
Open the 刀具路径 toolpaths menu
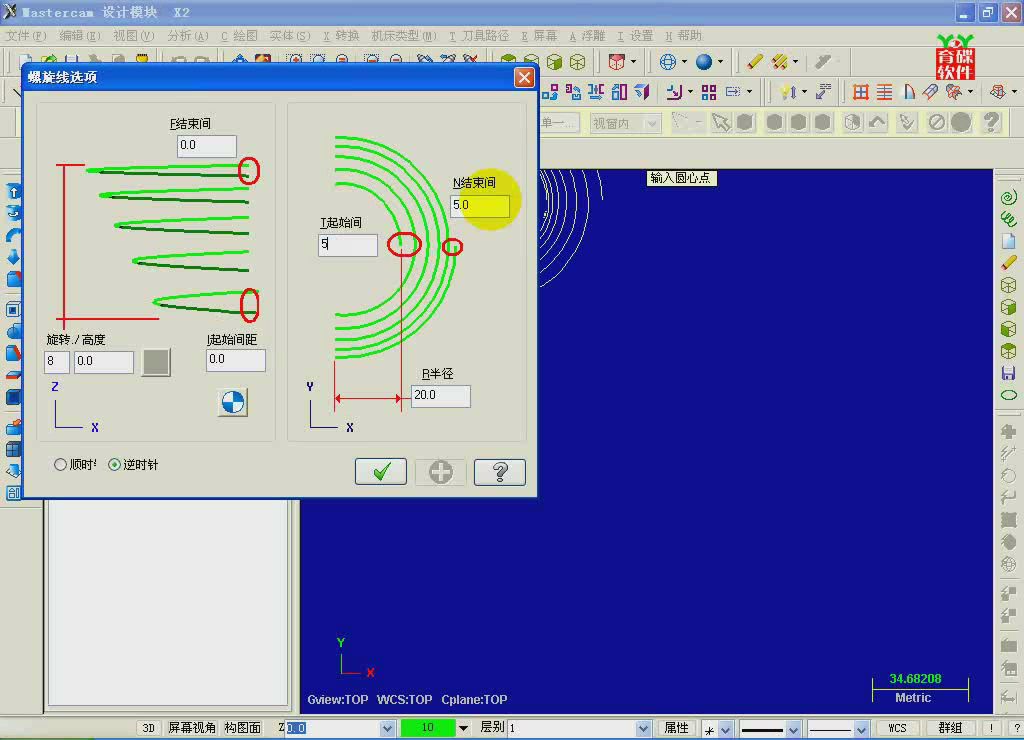(x=479, y=36)
